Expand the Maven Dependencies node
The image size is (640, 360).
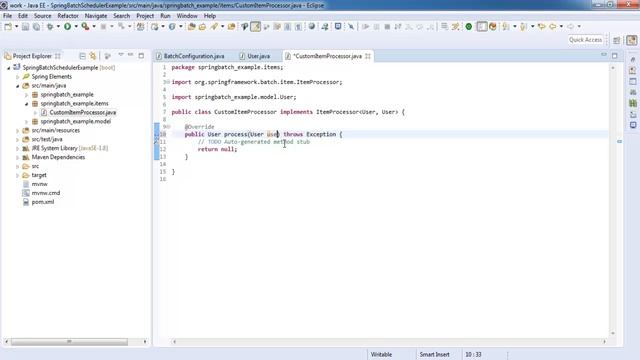18,157
